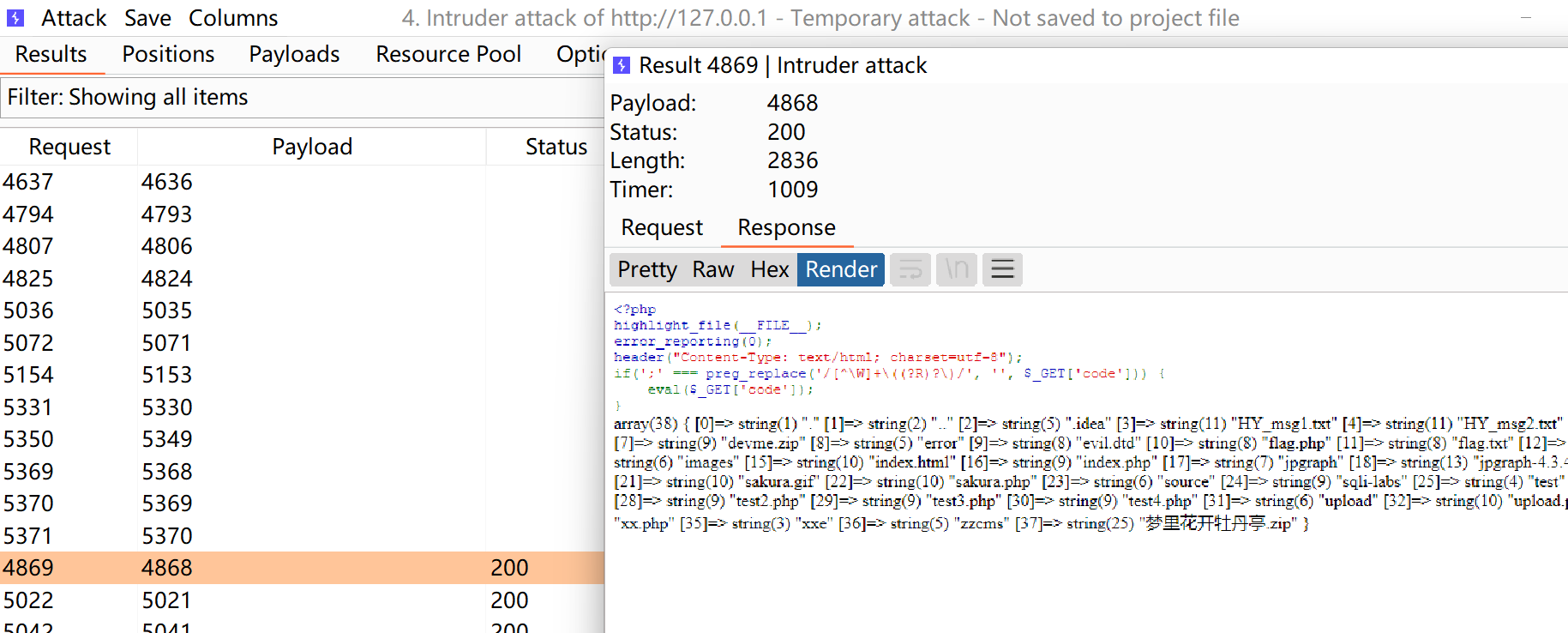The width and height of the screenshot is (1568, 633).
Task: Switch response view to Pretty
Action: click(647, 269)
